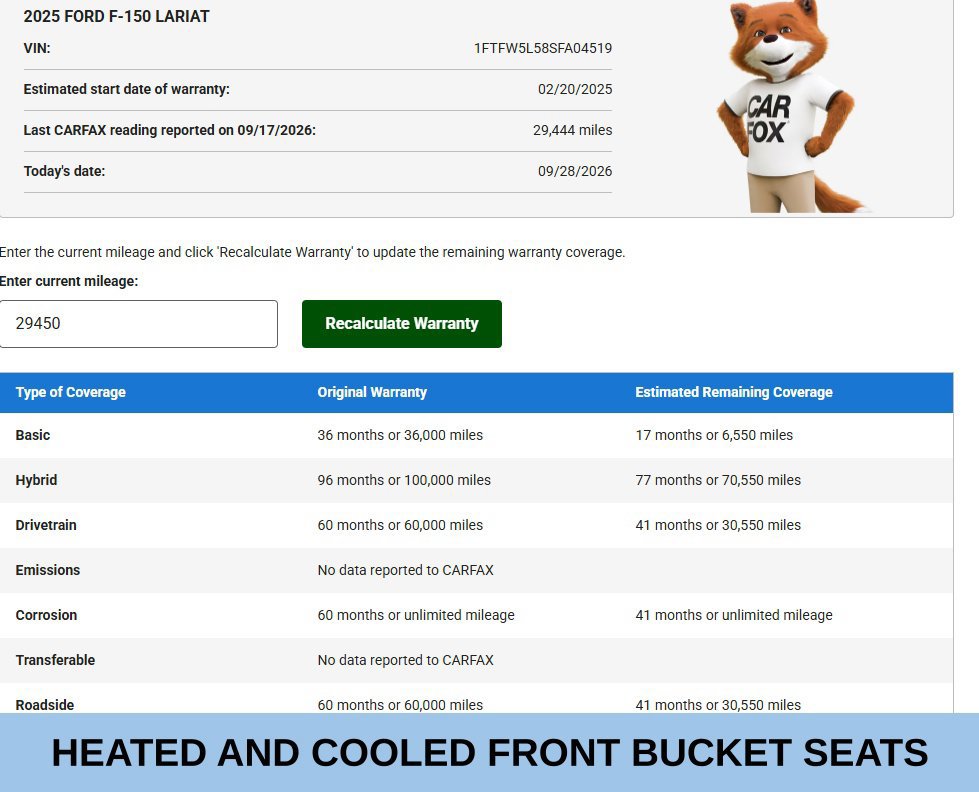Click Basic remaining 17 months or 6,550 miles
Screen dimensions: 979x792
coord(714,435)
